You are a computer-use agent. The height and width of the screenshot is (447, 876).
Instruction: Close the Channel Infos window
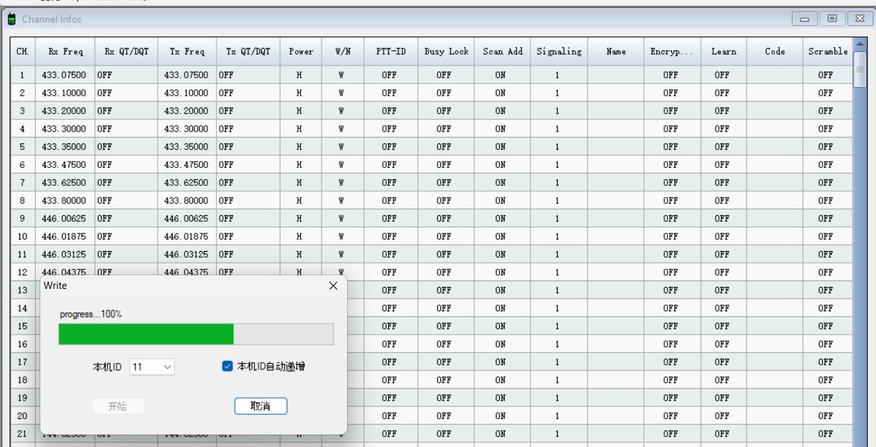859,18
